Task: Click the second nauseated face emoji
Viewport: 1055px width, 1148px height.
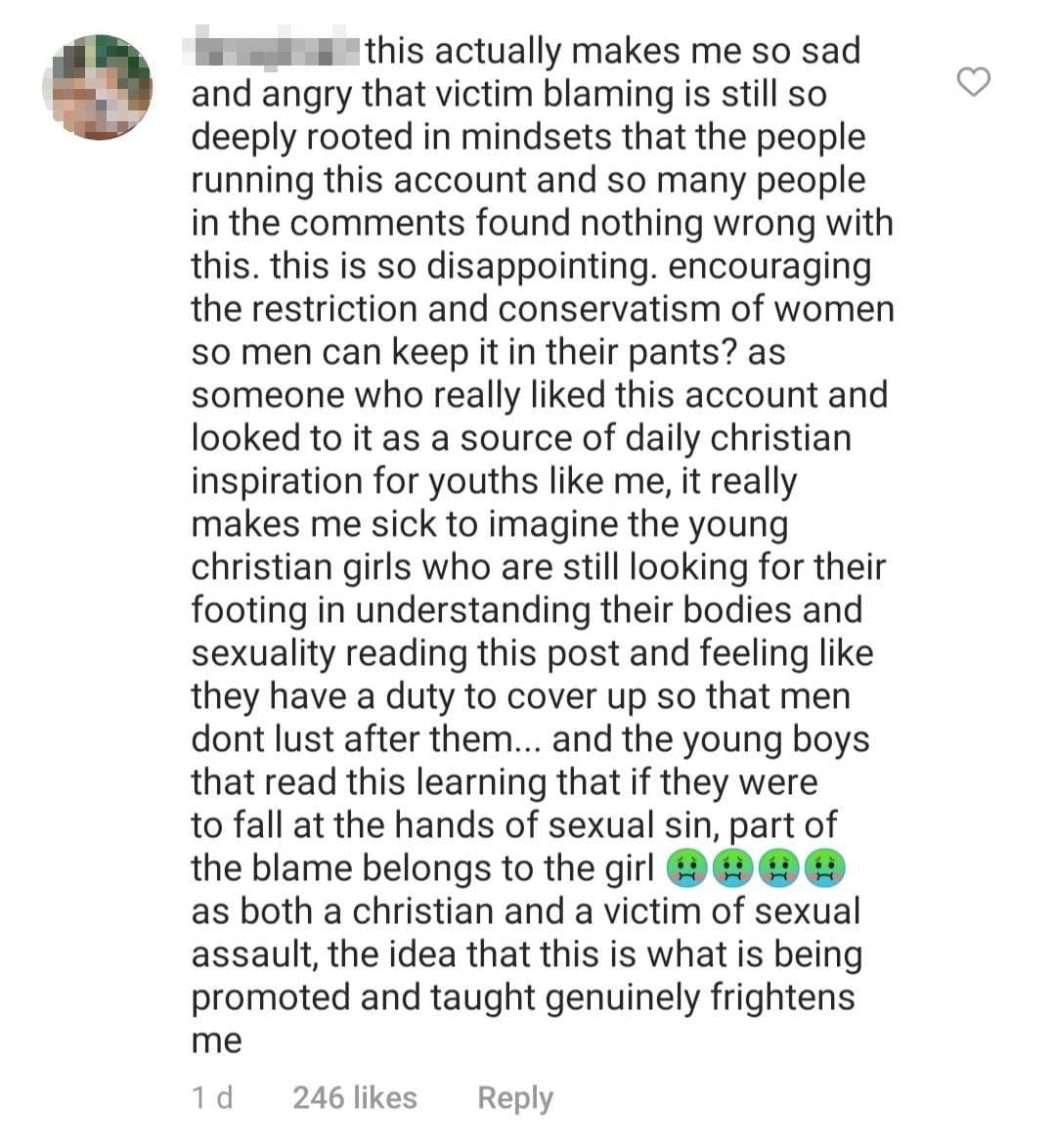Action: (x=731, y=868)
